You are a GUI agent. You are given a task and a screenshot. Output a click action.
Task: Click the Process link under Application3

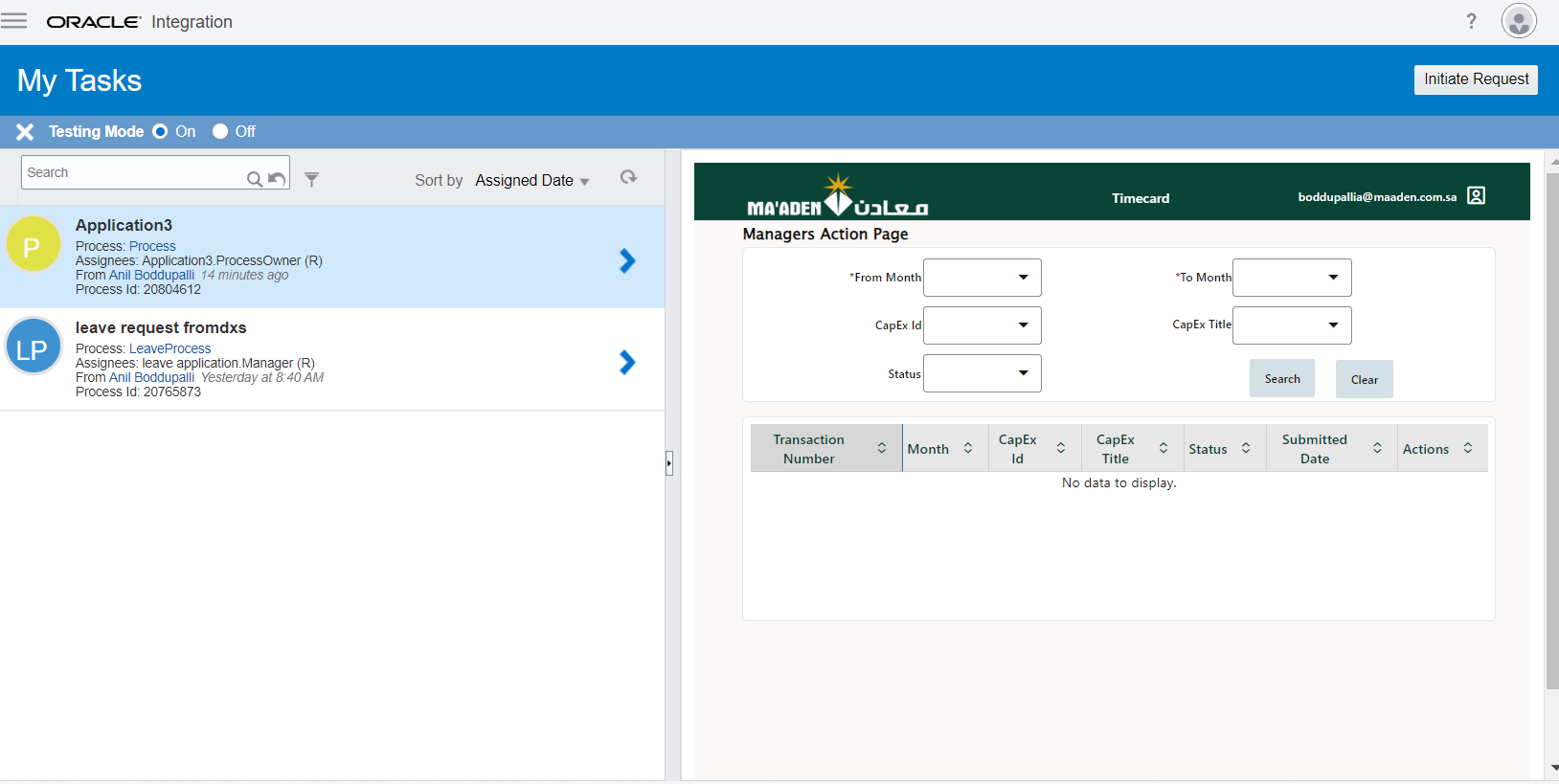pyautogui.click(x=152, y=246)
